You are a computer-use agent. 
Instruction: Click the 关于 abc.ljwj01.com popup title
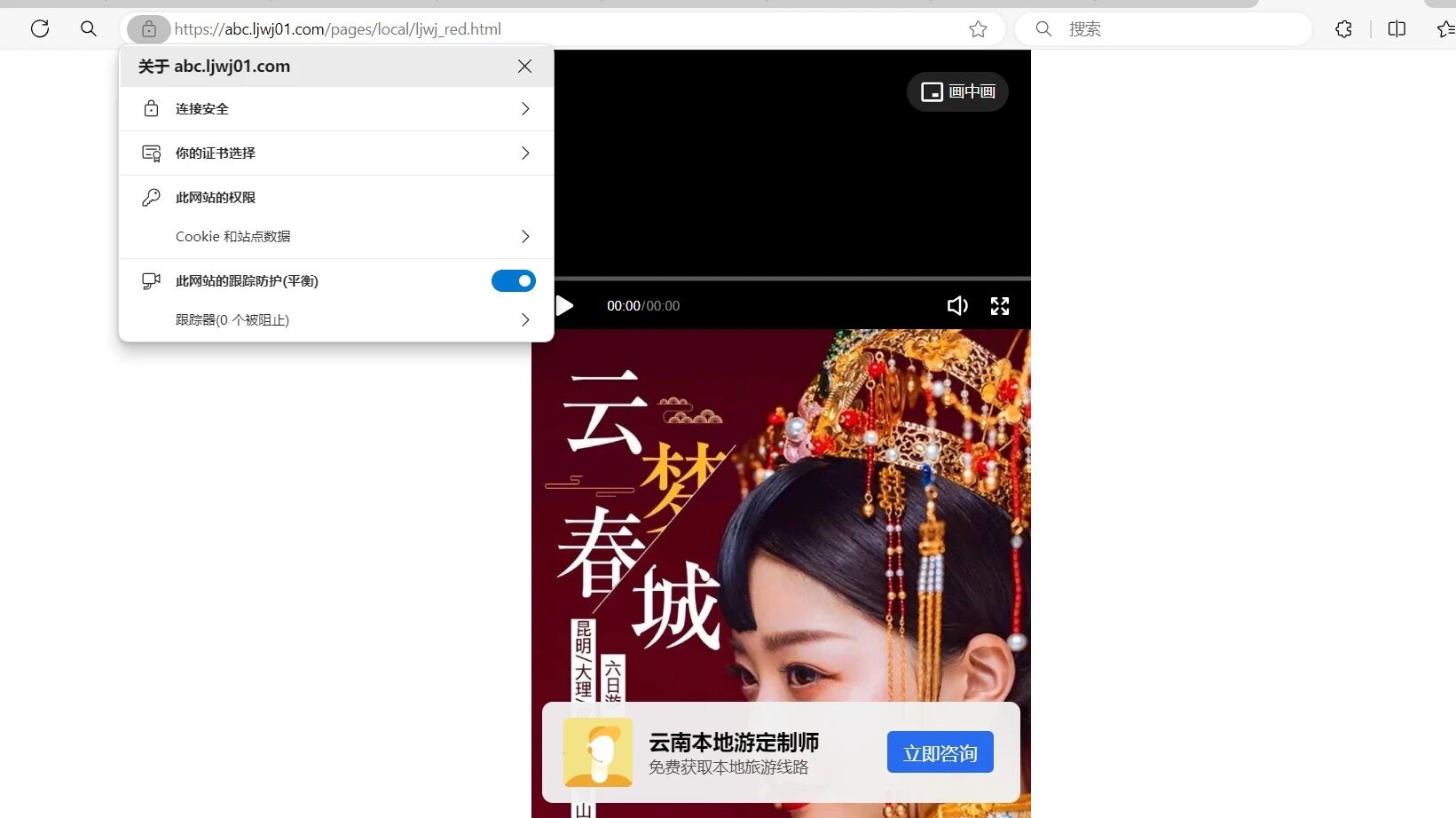[214, 67]
